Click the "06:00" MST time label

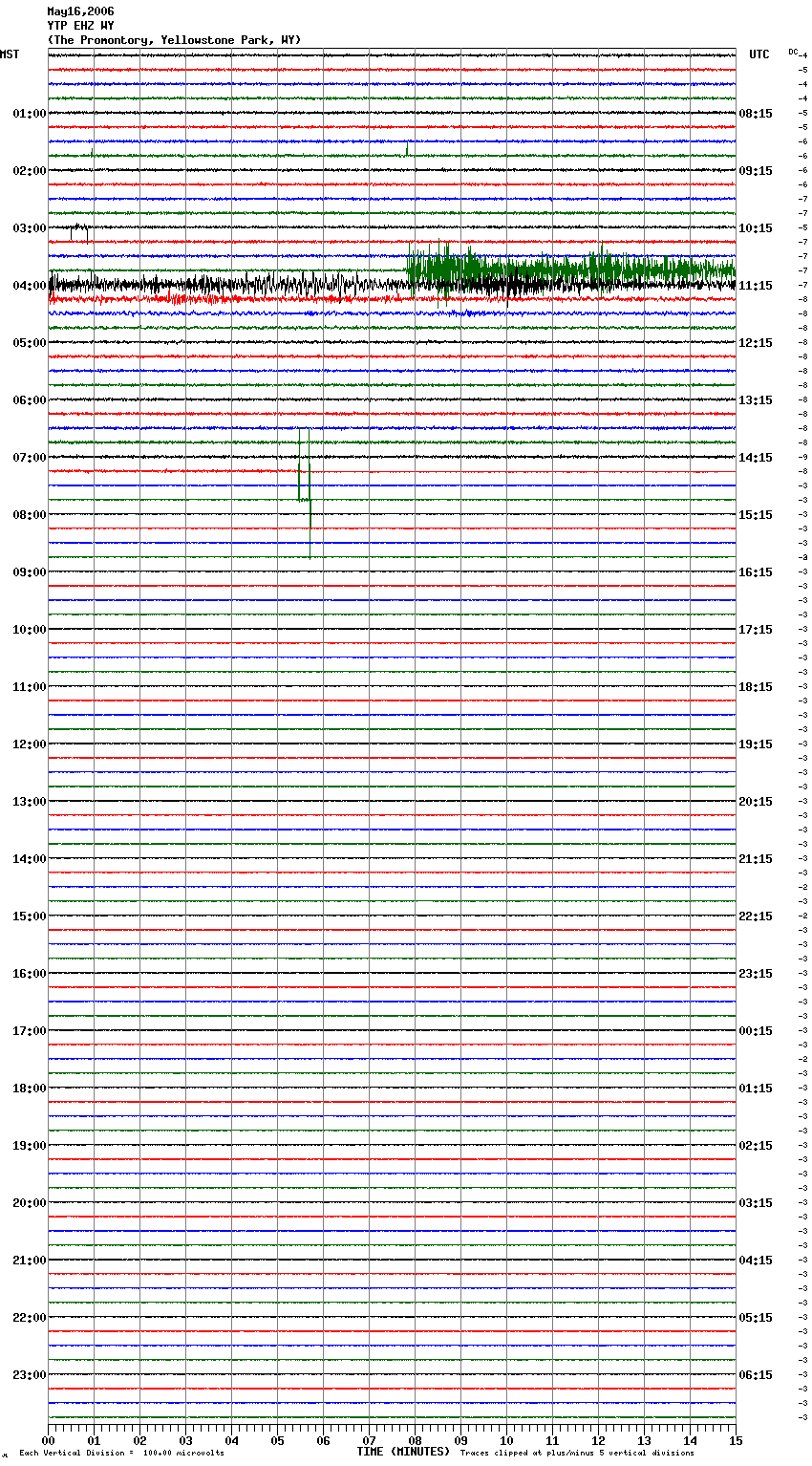click(x=30, y=400)
